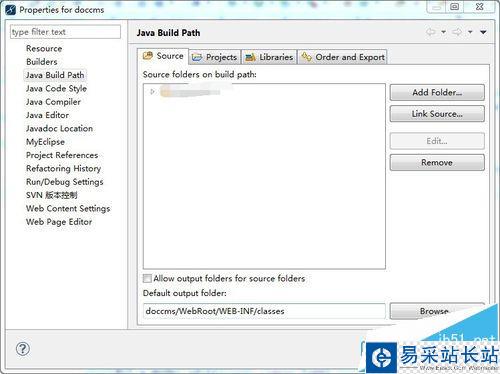Screen dimensions: 500x374
Task: Switch to the Source tab
Action: coord(163,56)
